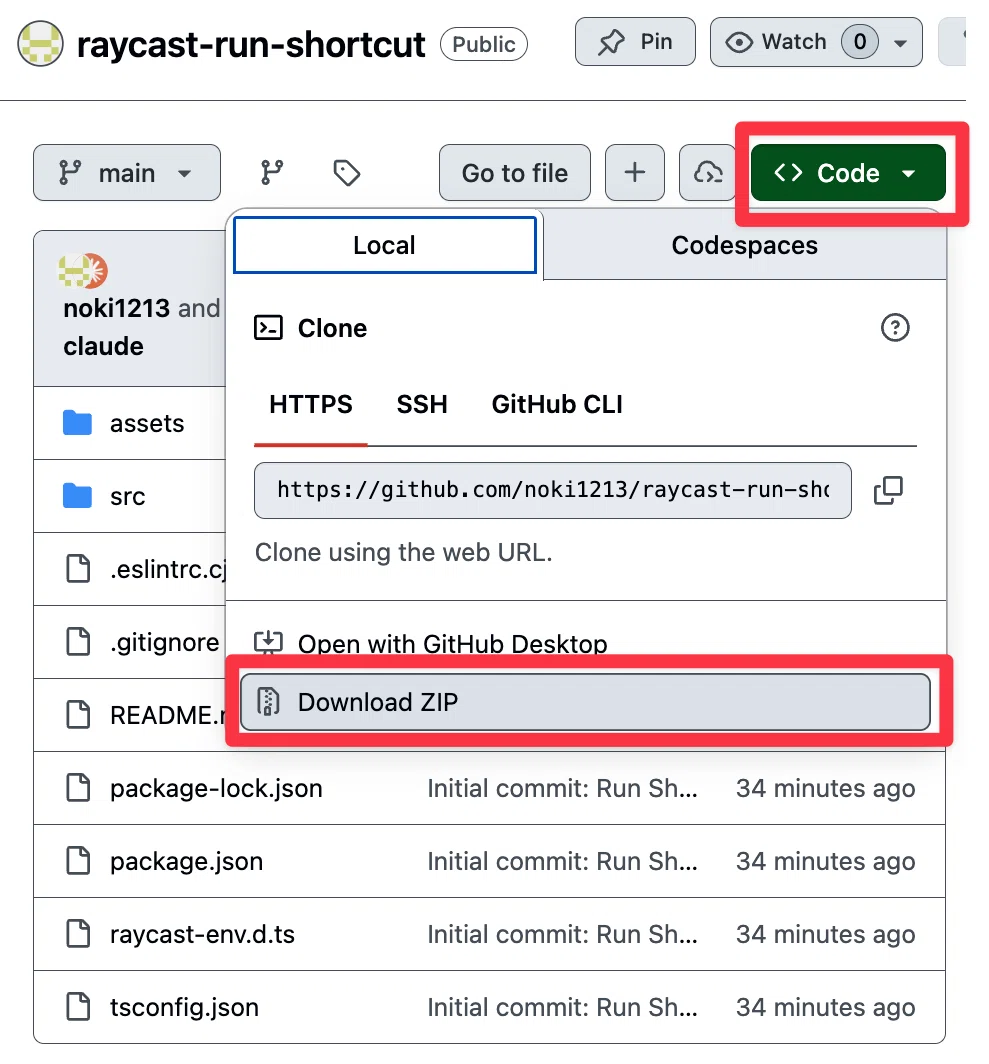Copy the clone URL to clipboard

tap(888, 490)
